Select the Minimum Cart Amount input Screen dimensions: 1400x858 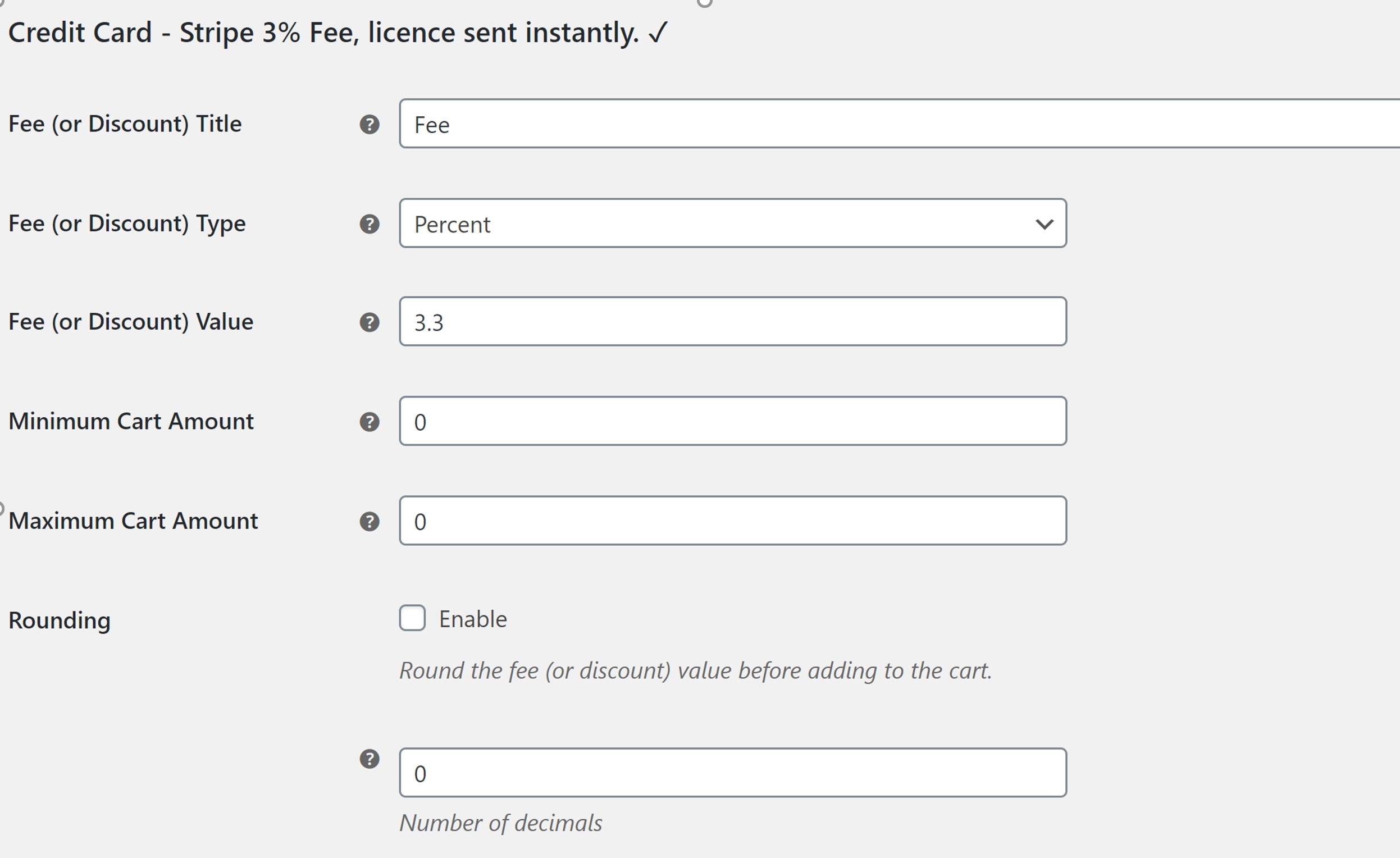pyautogui.click(x=732, y=421)
